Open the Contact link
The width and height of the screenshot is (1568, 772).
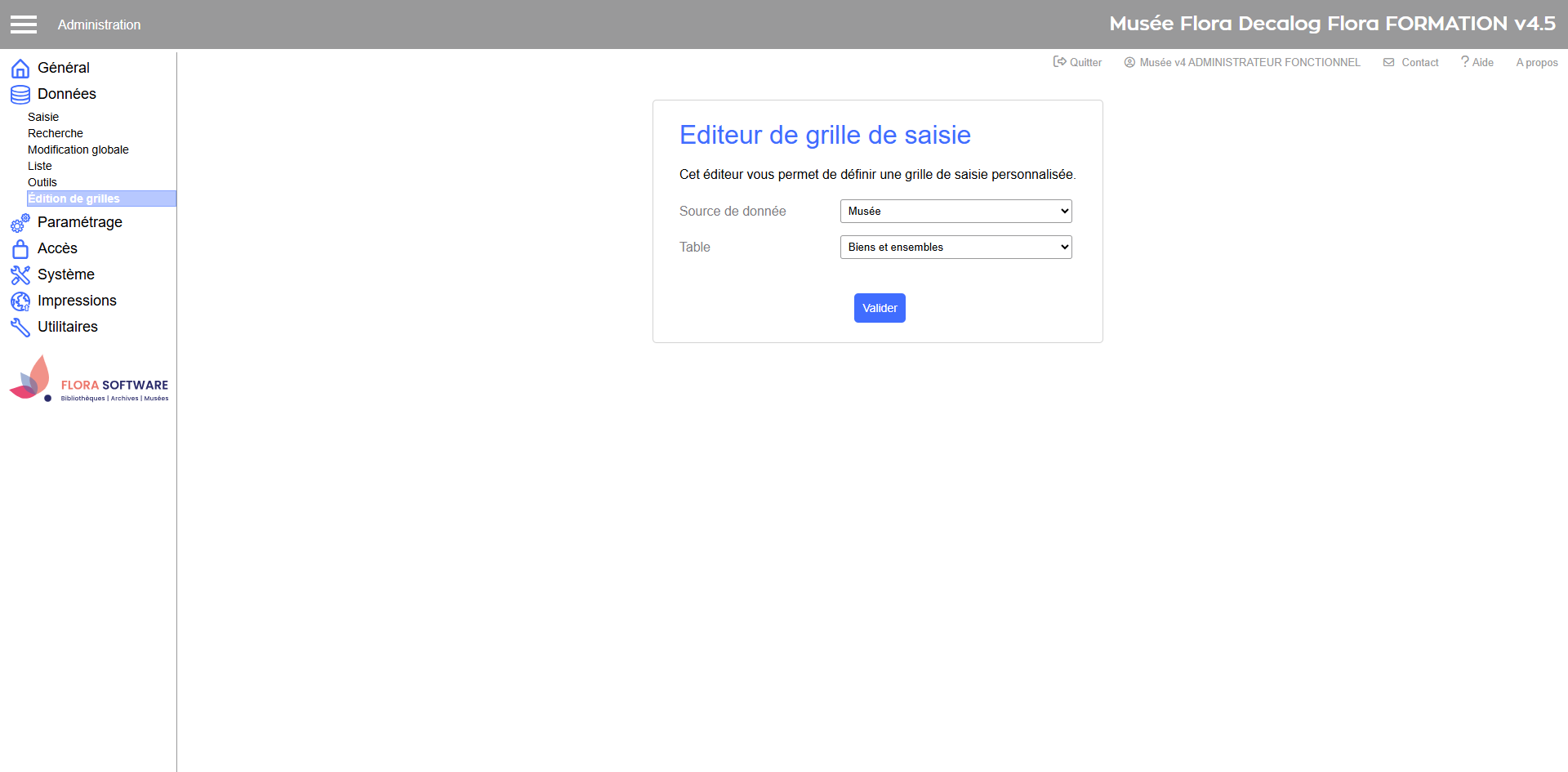tap(1411, 62)
